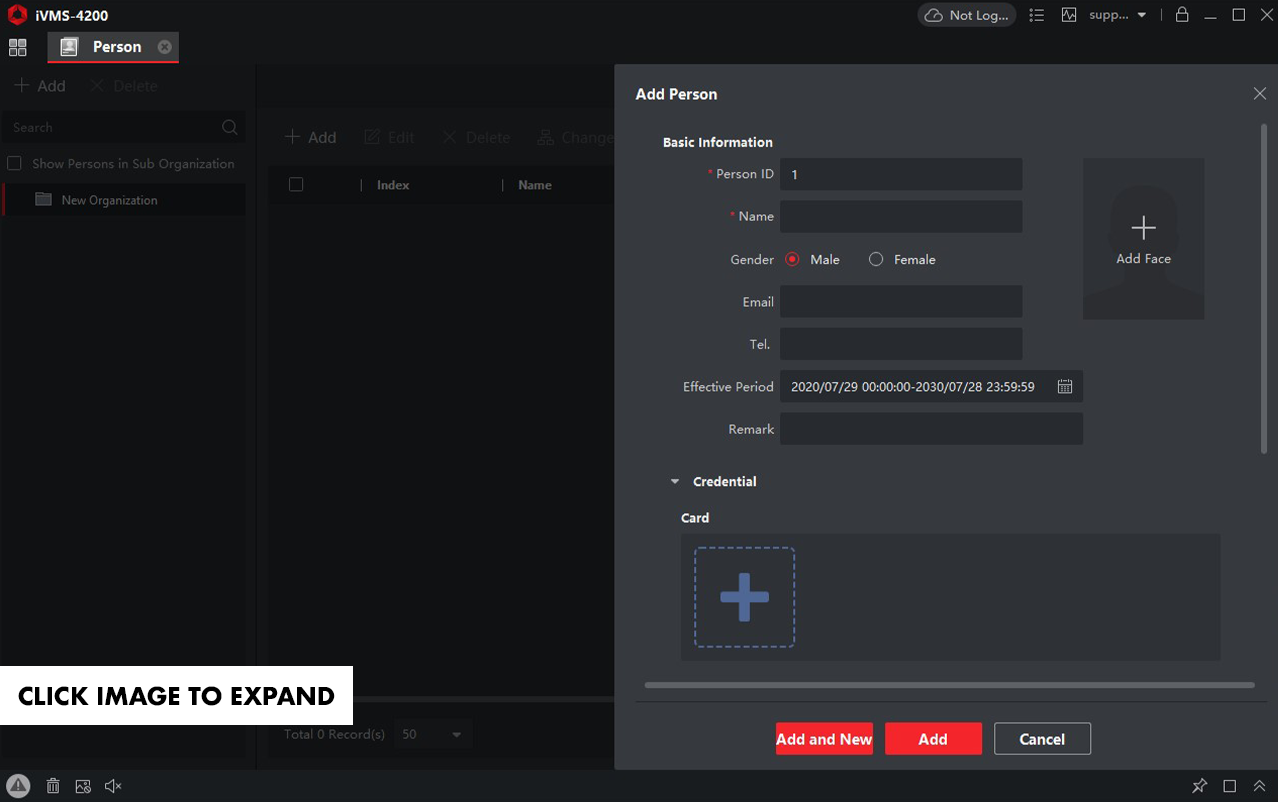This screenshot has height=802, width=1278.
Task: Add an organization in the left panel
Action: tap(39, 86)
